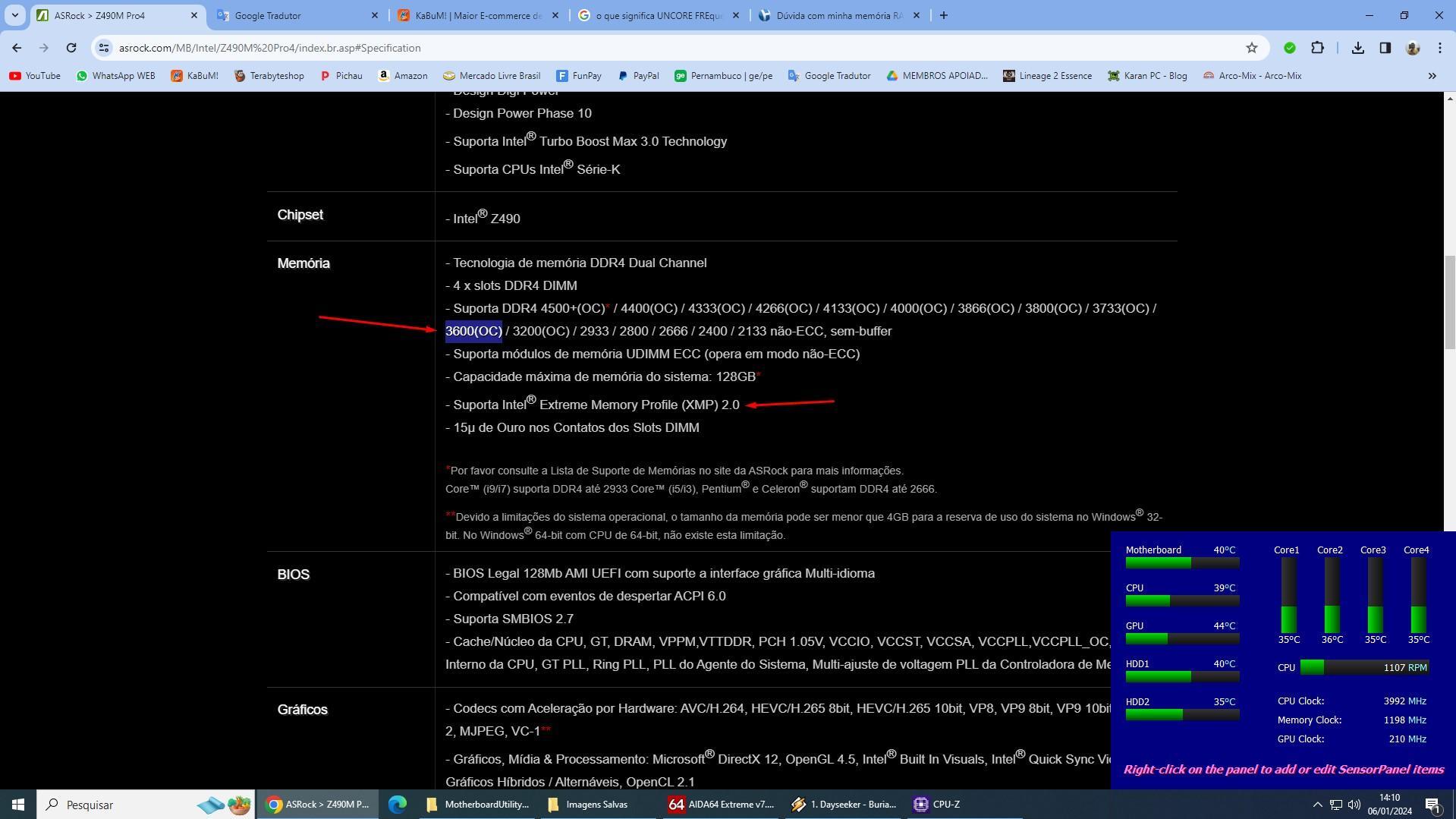Show more bookmarks with the chevron
1456x819 pixels.
1432,76
